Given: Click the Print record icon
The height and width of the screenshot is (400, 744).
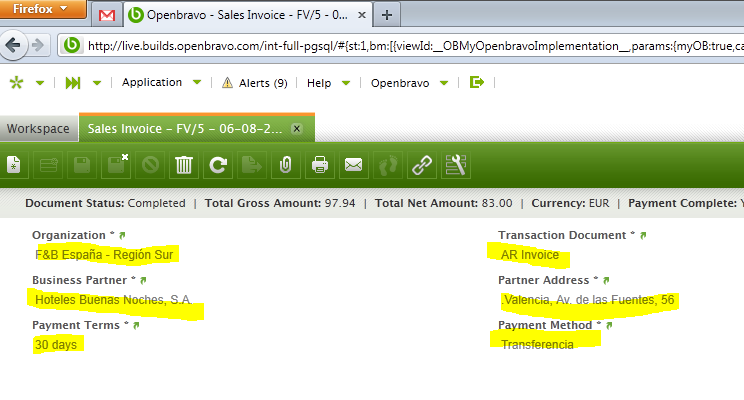Looking at the screenshot, I should 320,165.
